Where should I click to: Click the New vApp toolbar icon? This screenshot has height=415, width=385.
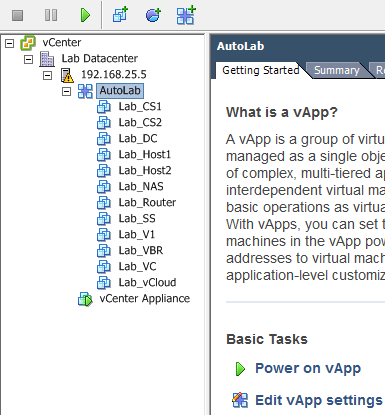(186, 15)
